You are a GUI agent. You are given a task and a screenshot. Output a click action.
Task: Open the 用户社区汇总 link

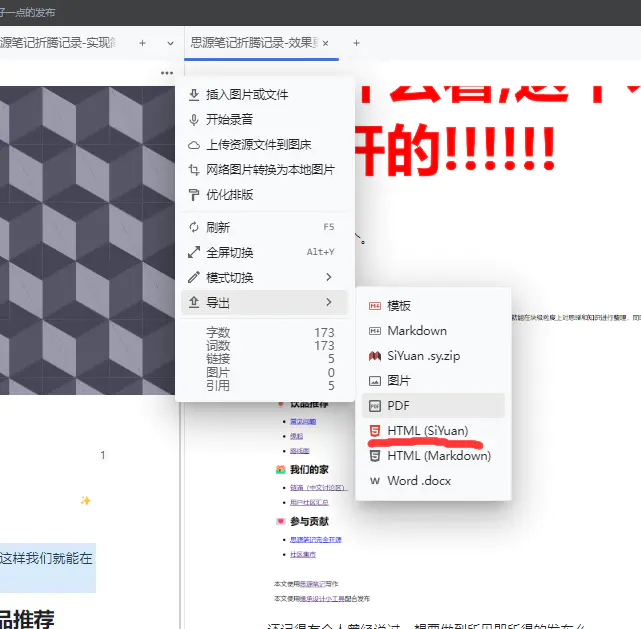click(x=309, y=502)
